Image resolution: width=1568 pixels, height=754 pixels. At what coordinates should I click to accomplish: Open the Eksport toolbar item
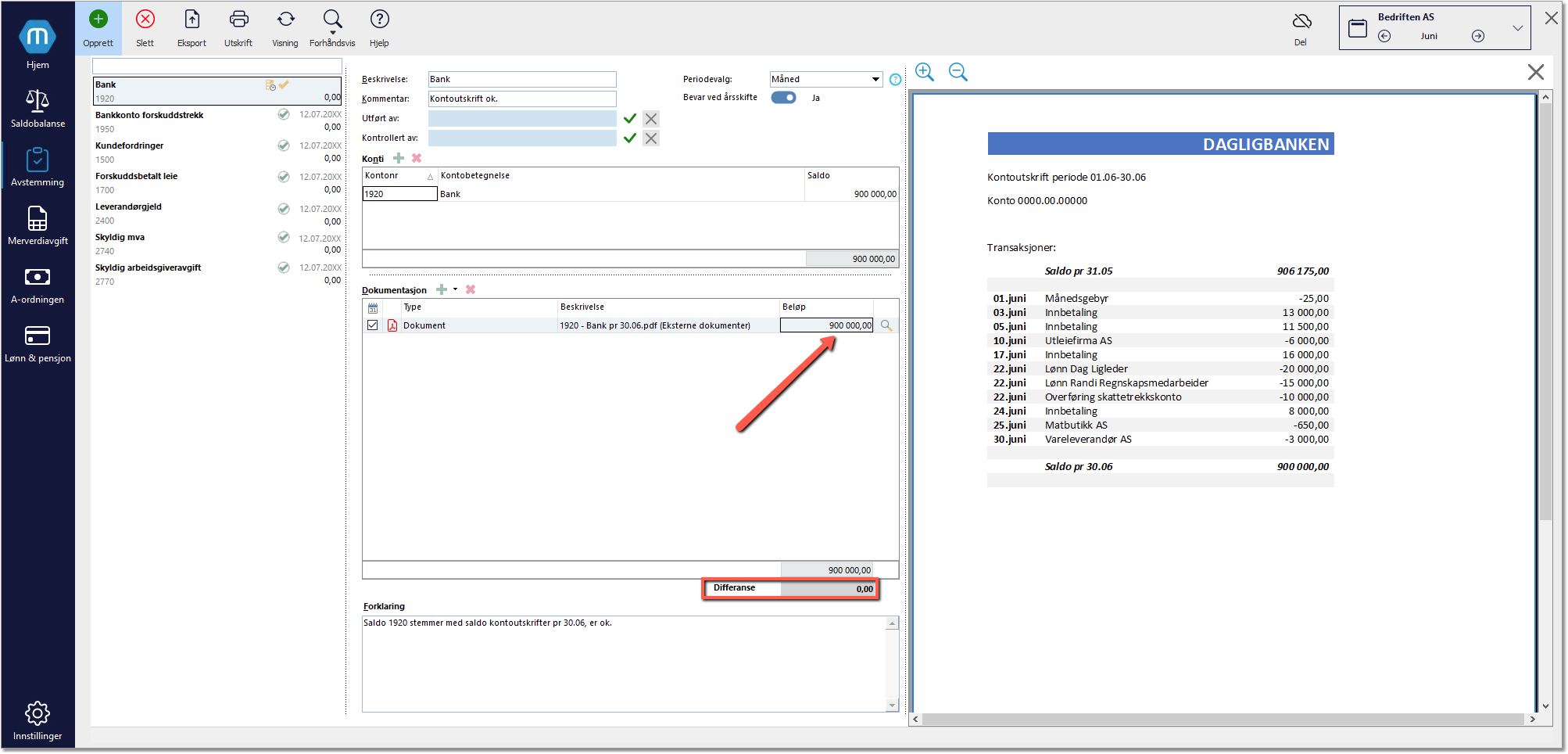pyautogui.click(x=192, y=28)
